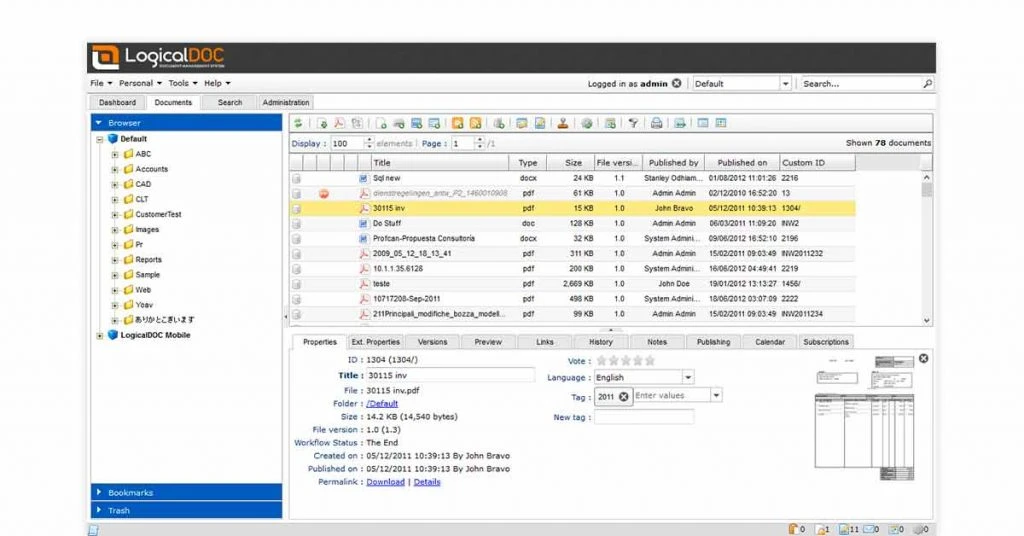Expand the CustomerTest folder node

(x=115, y=215)
